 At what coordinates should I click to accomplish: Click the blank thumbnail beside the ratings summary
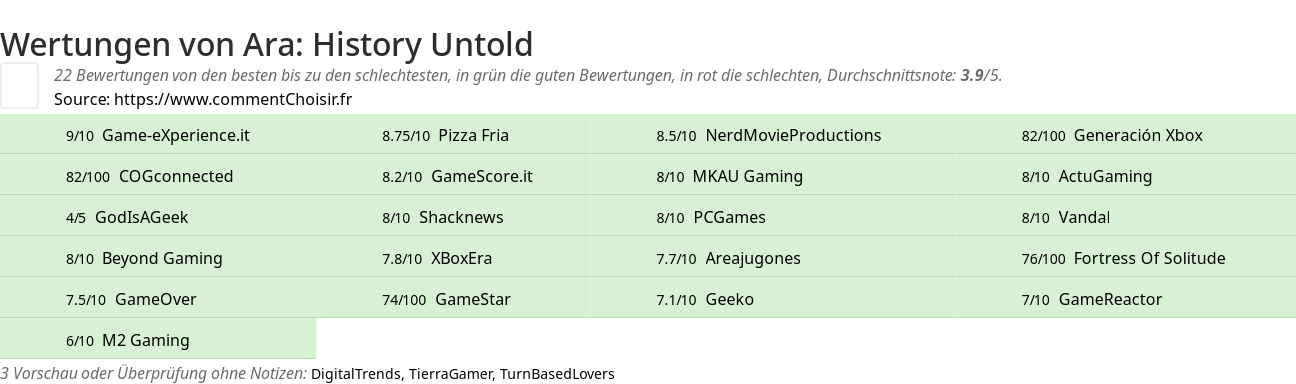coord(19,85)
